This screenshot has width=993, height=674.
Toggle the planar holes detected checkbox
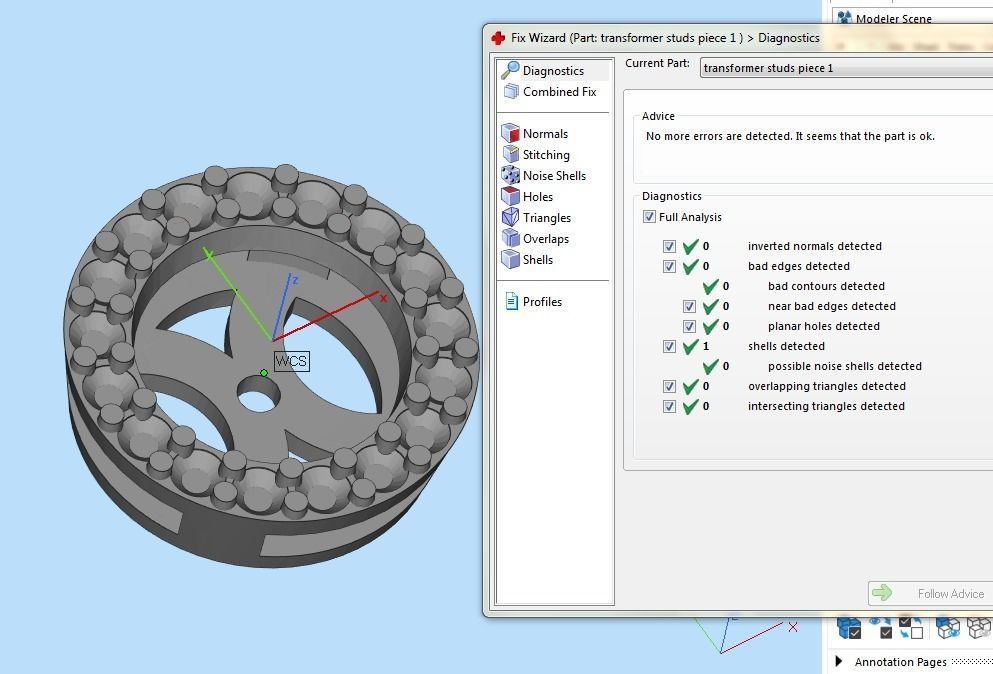click(x=690, y=326)
